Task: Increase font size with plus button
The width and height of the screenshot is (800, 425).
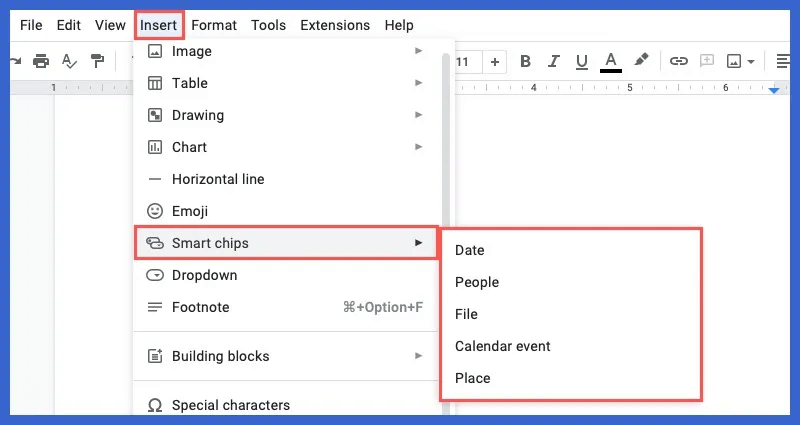Action: tap(494, 62)
